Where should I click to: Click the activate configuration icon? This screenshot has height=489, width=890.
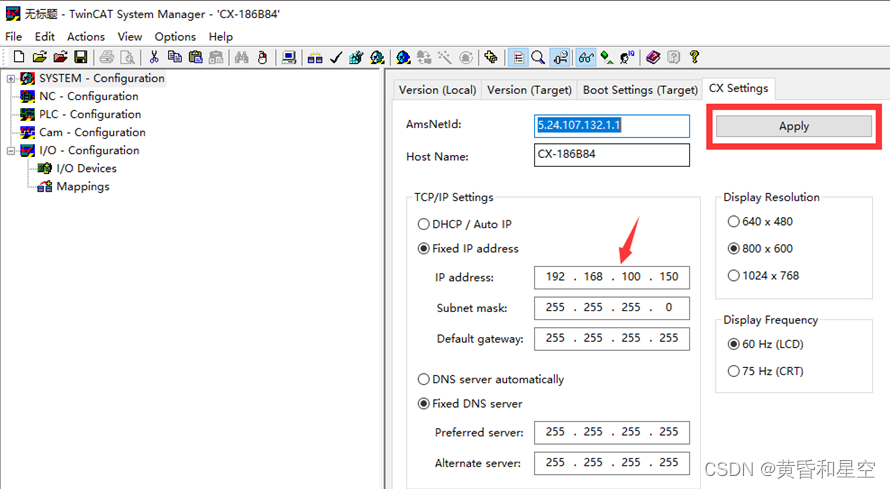click(356, 57)
